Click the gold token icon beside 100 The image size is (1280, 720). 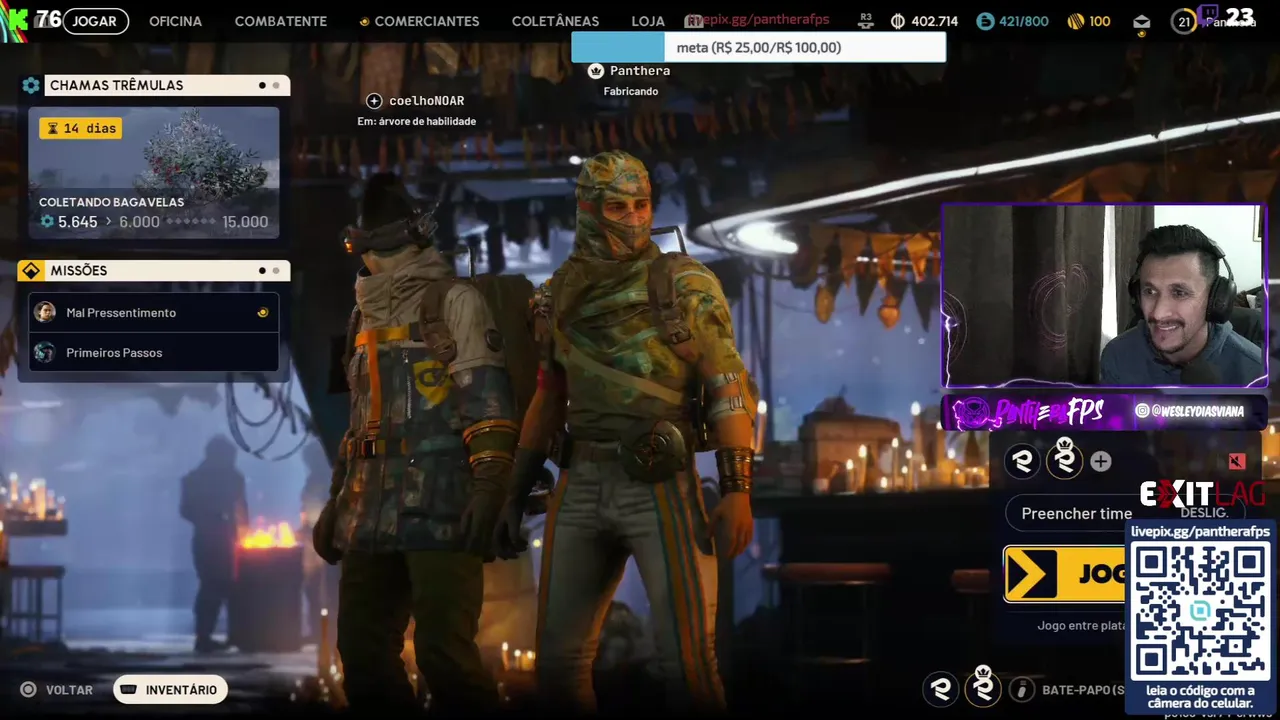pos(1076,21)
